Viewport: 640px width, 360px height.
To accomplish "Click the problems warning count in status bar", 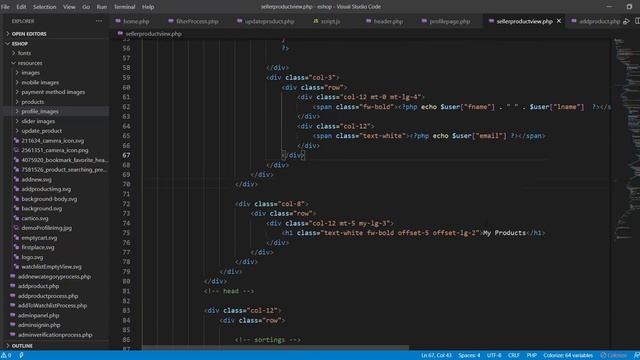I will 6,356.
